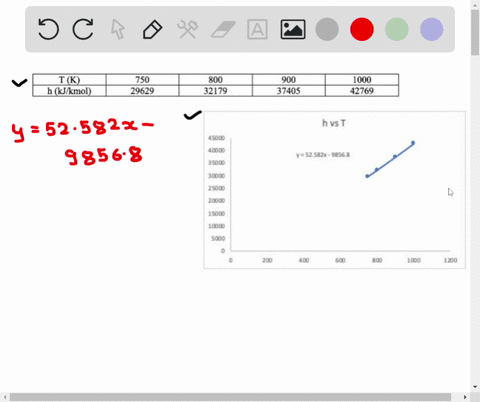The image size is (480, 402).
Task: Insert an image with the picture icon
Action: click(293, 29)
